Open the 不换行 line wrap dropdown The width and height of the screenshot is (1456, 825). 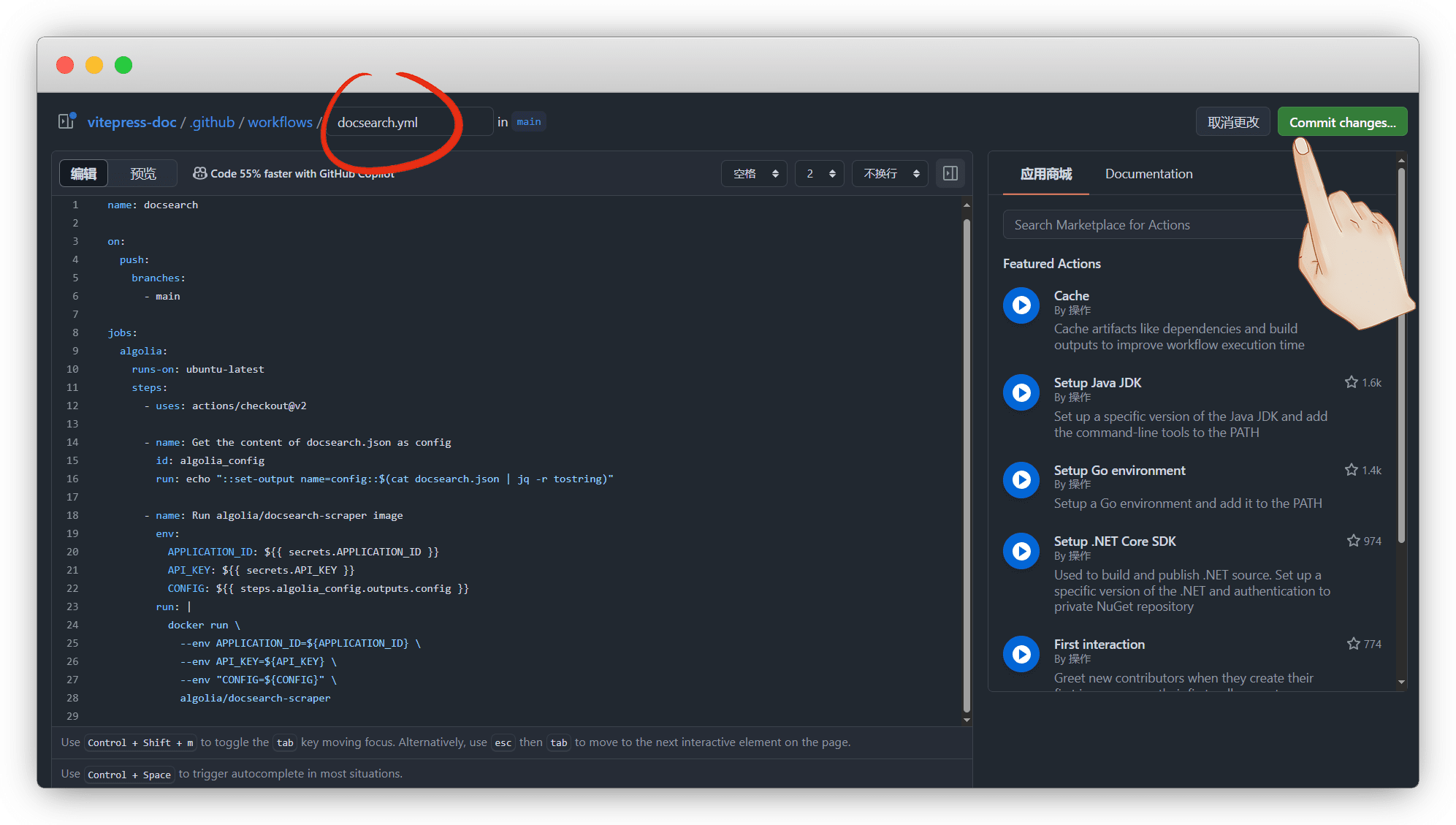point(890,173)
